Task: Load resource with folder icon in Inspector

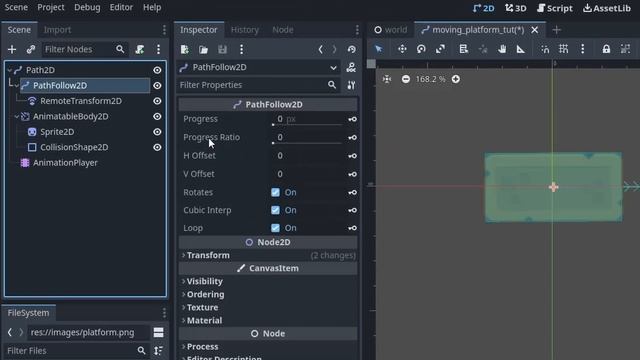Action: click(x=203, y=49)
